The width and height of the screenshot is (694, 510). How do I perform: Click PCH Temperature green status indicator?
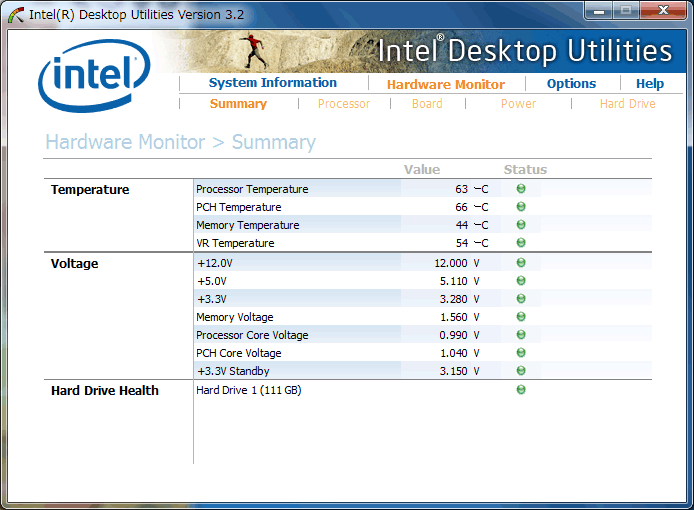click(x=521, y=207)
